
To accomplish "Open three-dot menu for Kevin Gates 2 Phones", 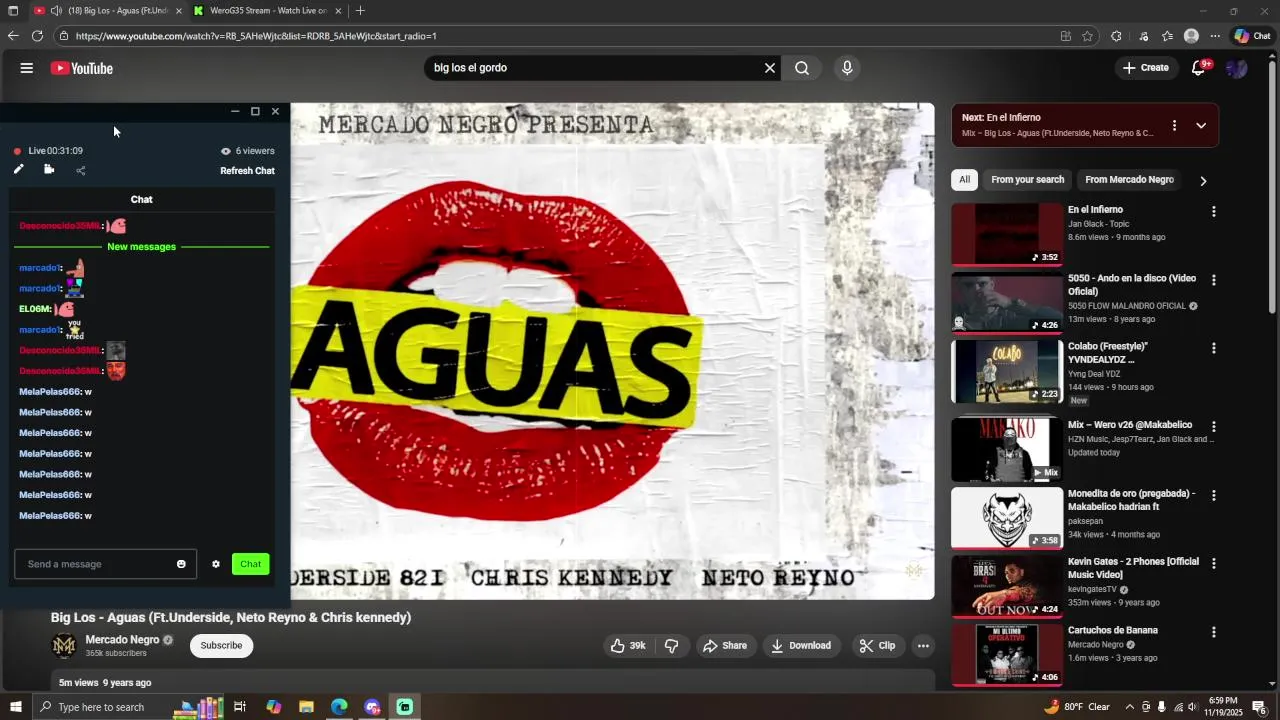I will point(1214,563).
